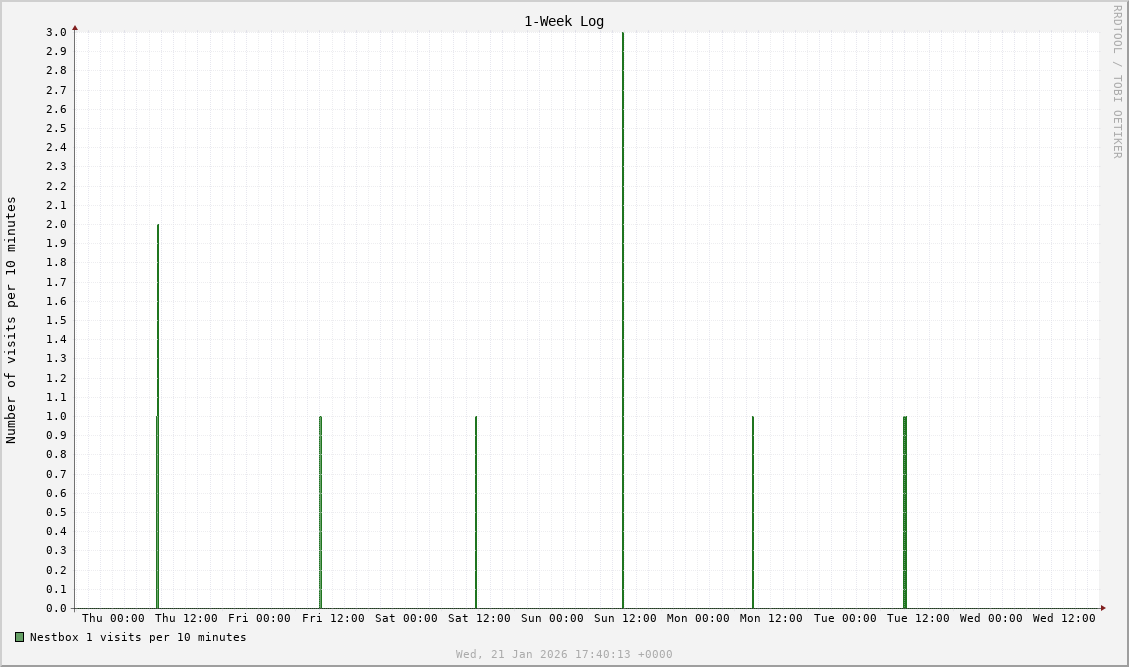1129x667 pixels.
Task: Click the red arrowhead at the x-axis end
Action: point(1103,608)
